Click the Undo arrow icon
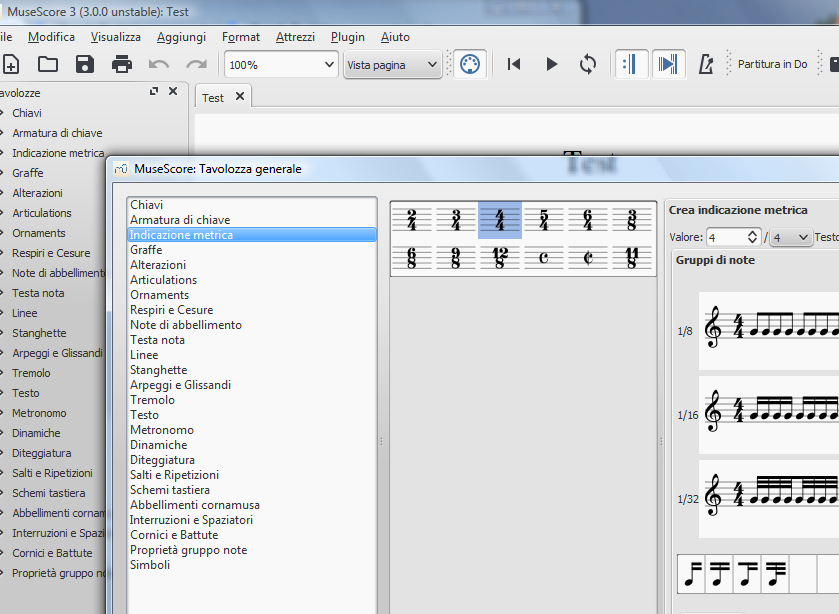This screenshot has width=839, height=614. pos(159,65)
